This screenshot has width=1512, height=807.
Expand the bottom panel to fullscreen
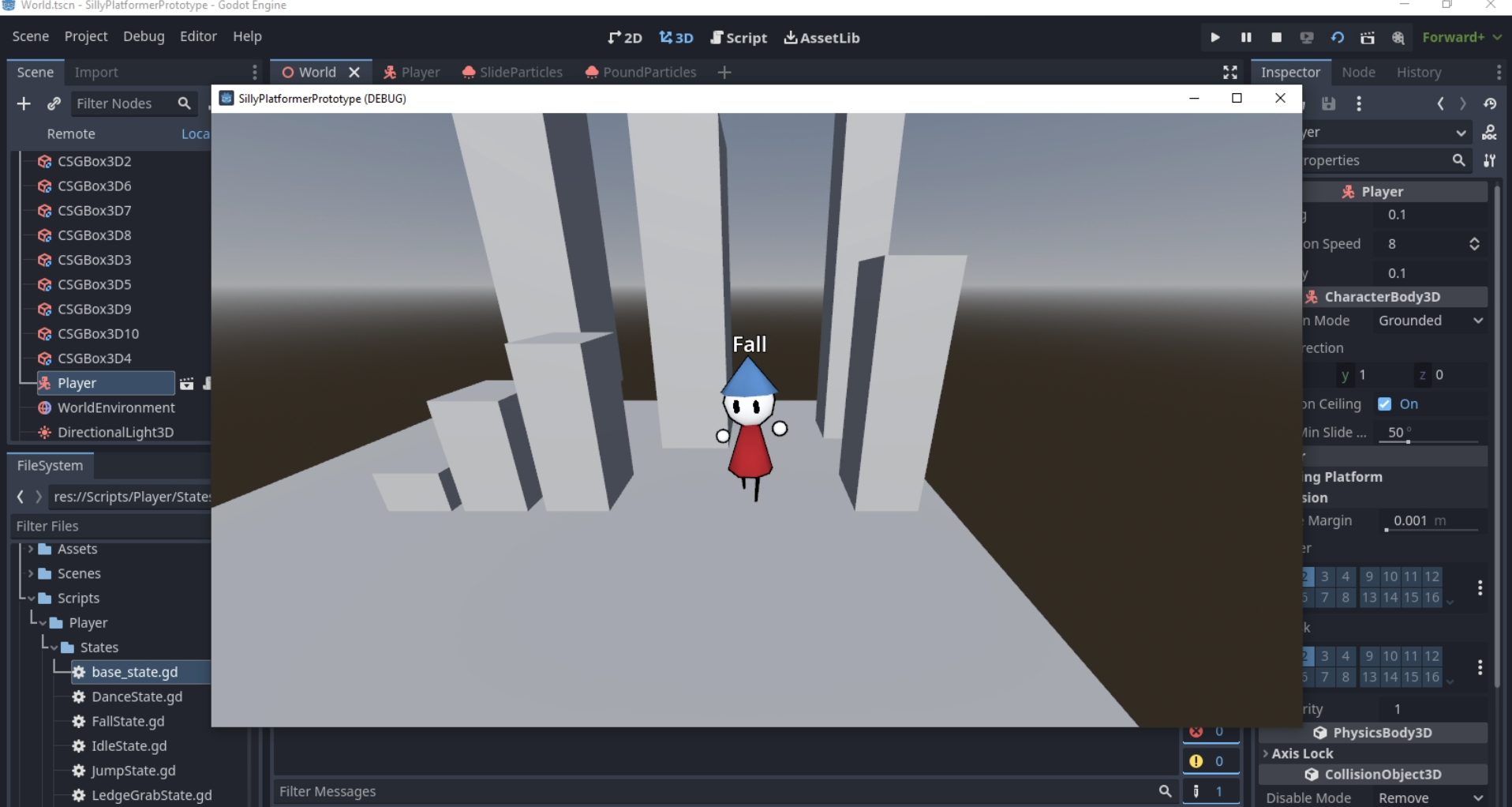point(1229,72)
